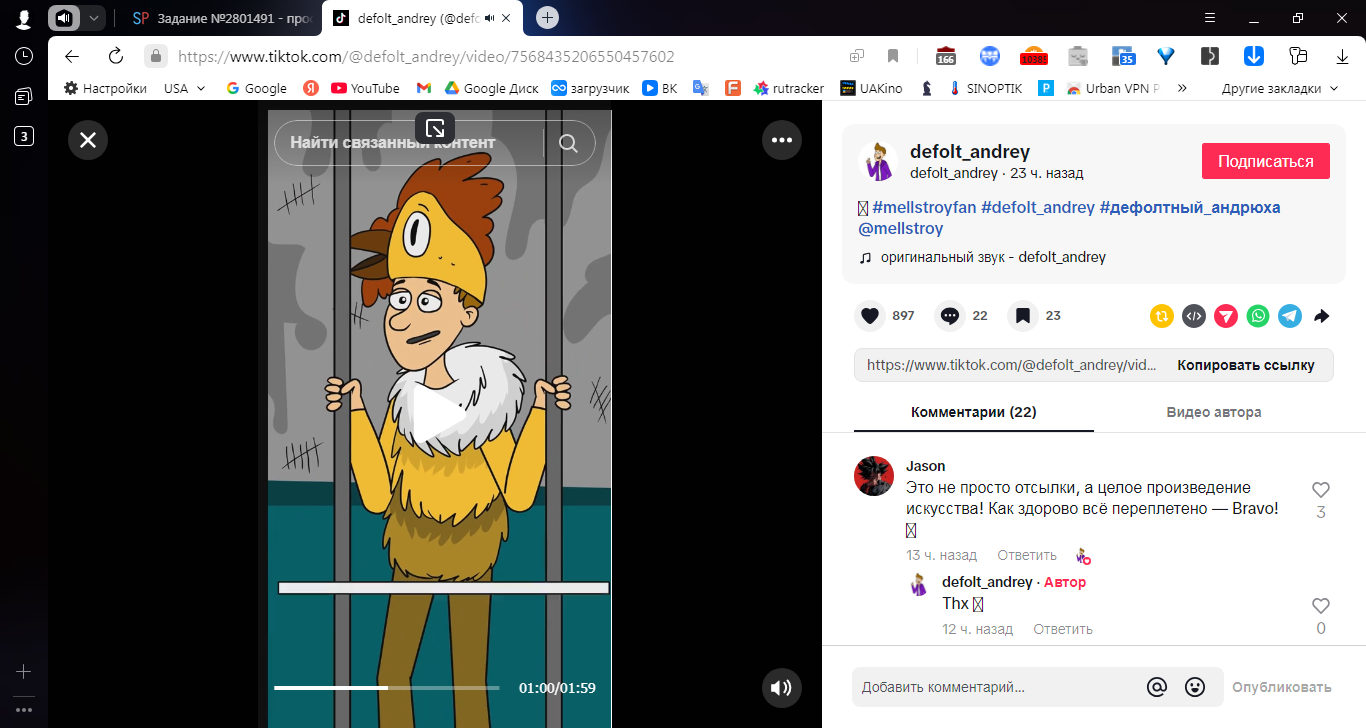Share the video to WhatsApp

tap(1258, 316)
